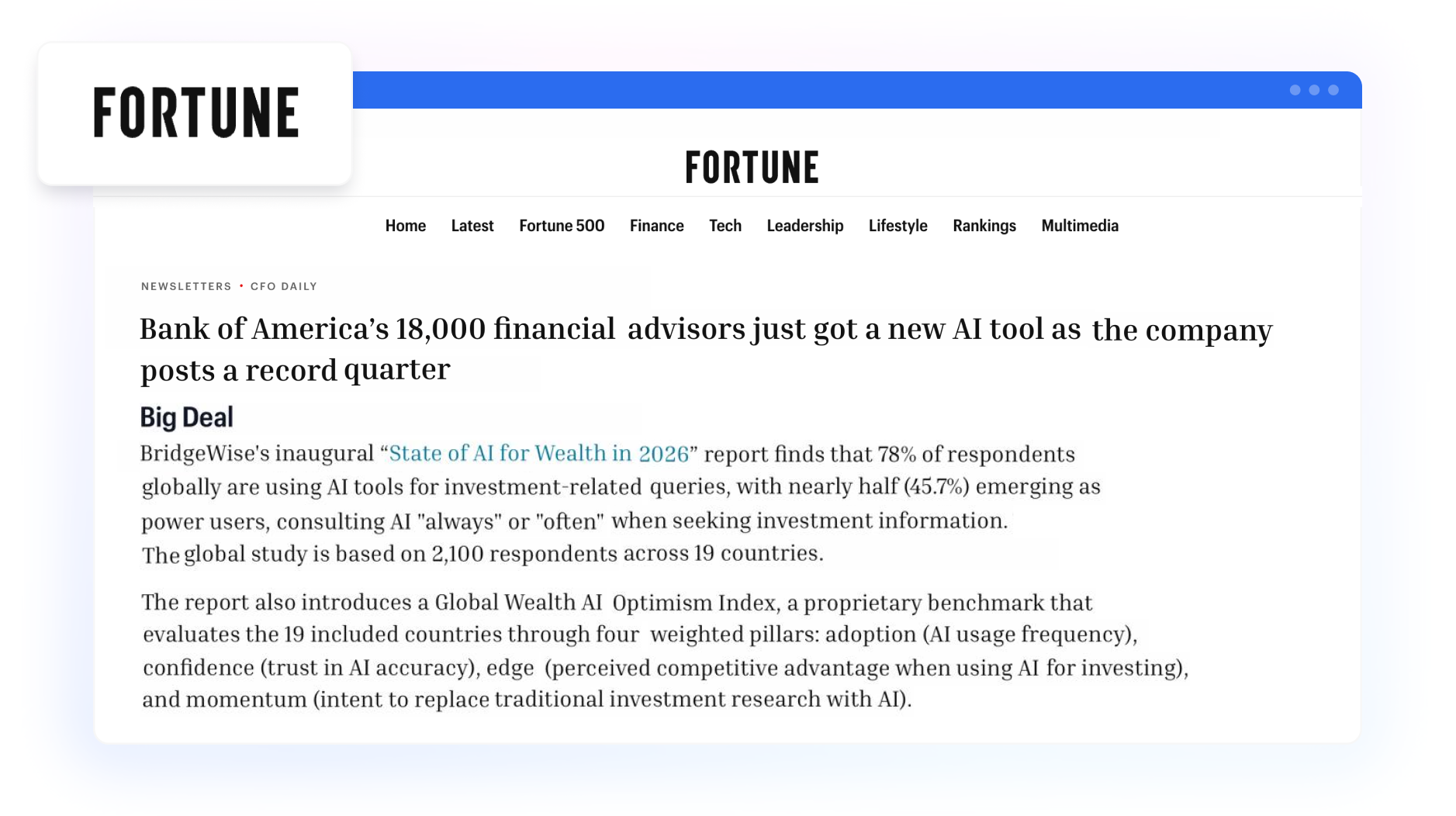Open the Fortune 500 page
The height and width of the screenshot is (816, 1456).
562,226
